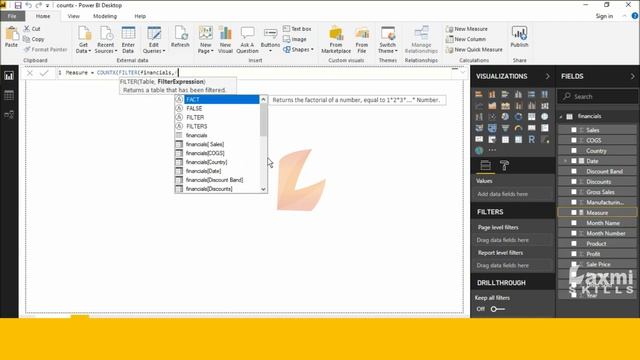
Task: Select the pie chart visualization
Action: pos(505,117)
